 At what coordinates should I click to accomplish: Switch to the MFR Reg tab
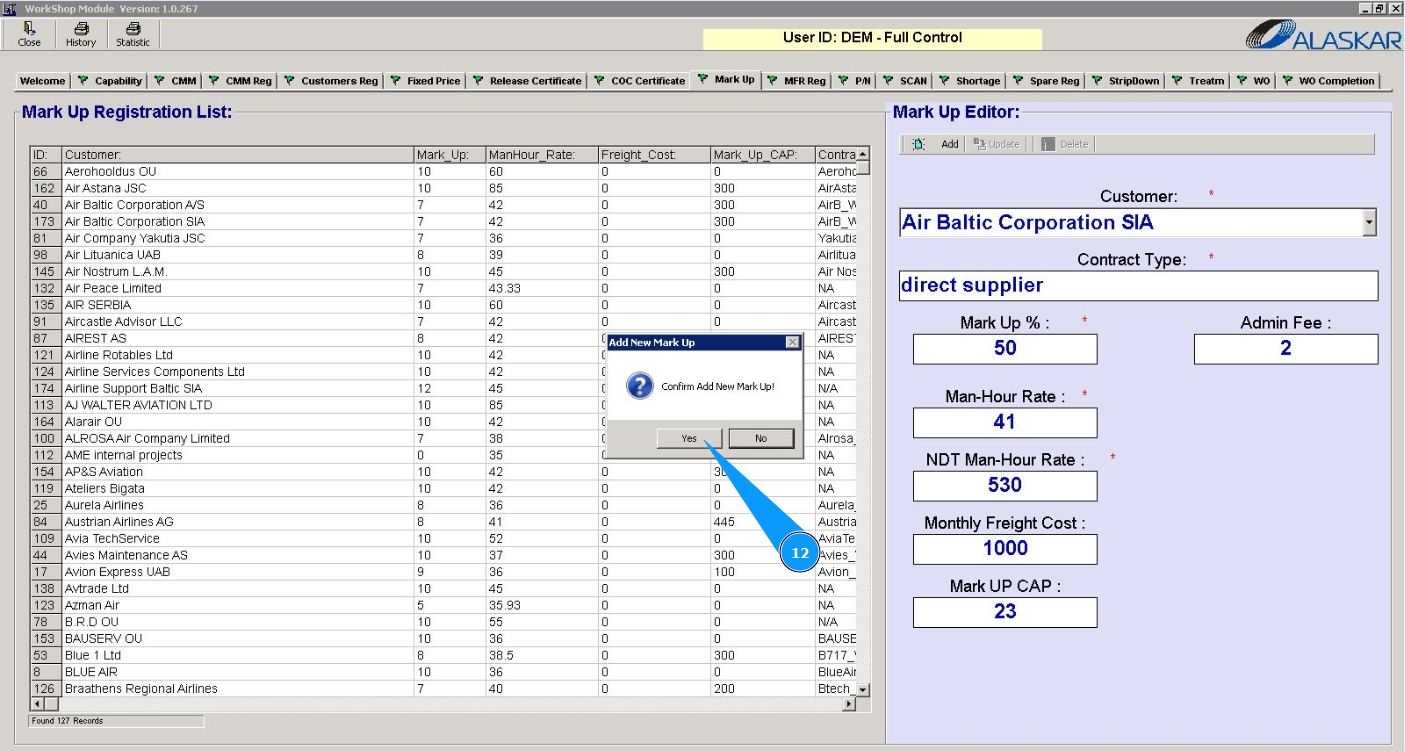(x=796, y=81)
